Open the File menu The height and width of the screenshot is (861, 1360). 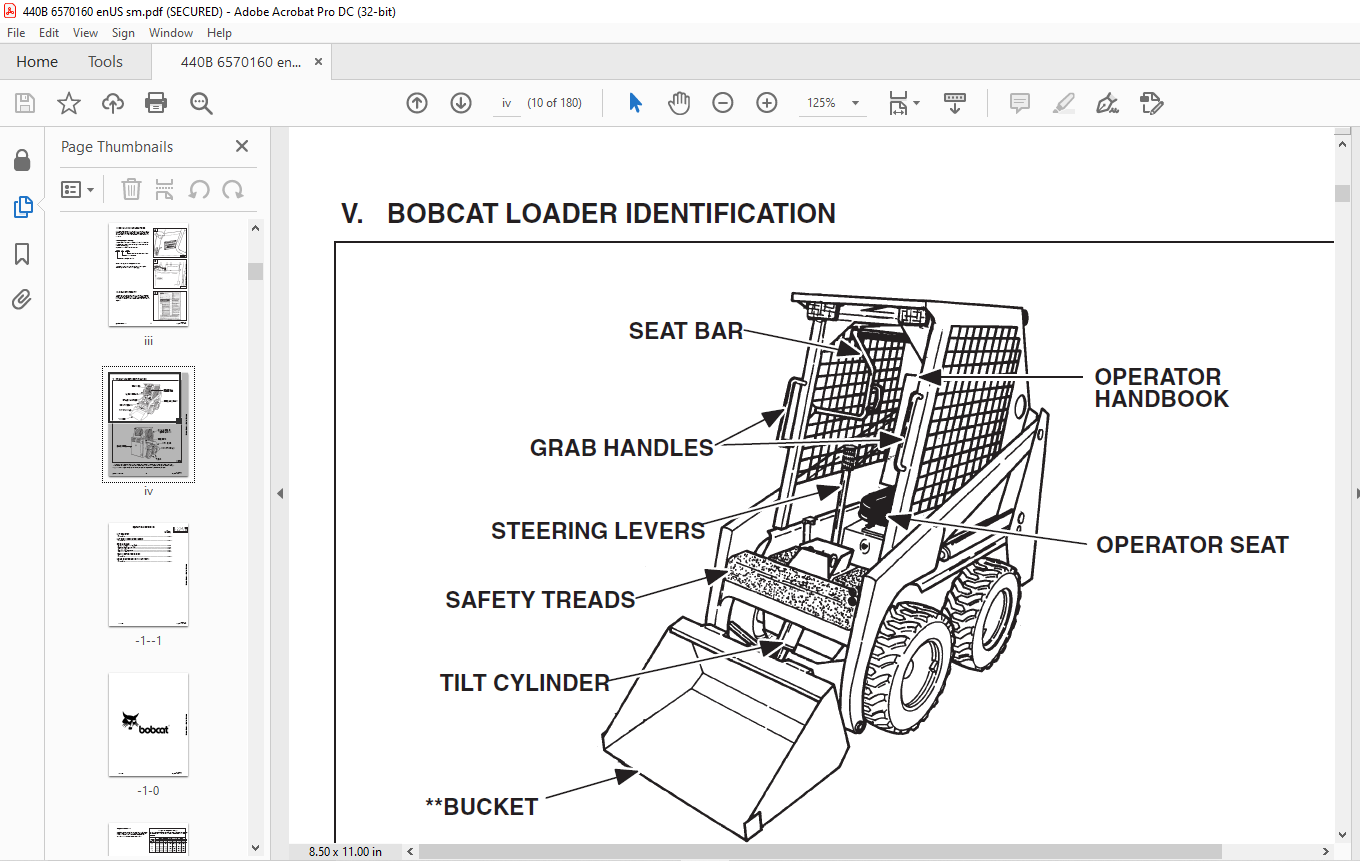tap(16, 33)
